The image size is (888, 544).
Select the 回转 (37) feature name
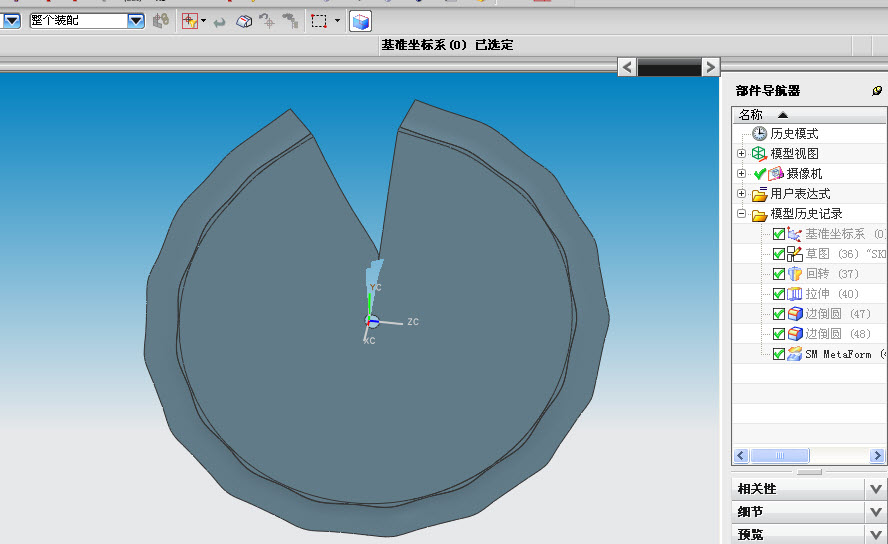point(832,274)
